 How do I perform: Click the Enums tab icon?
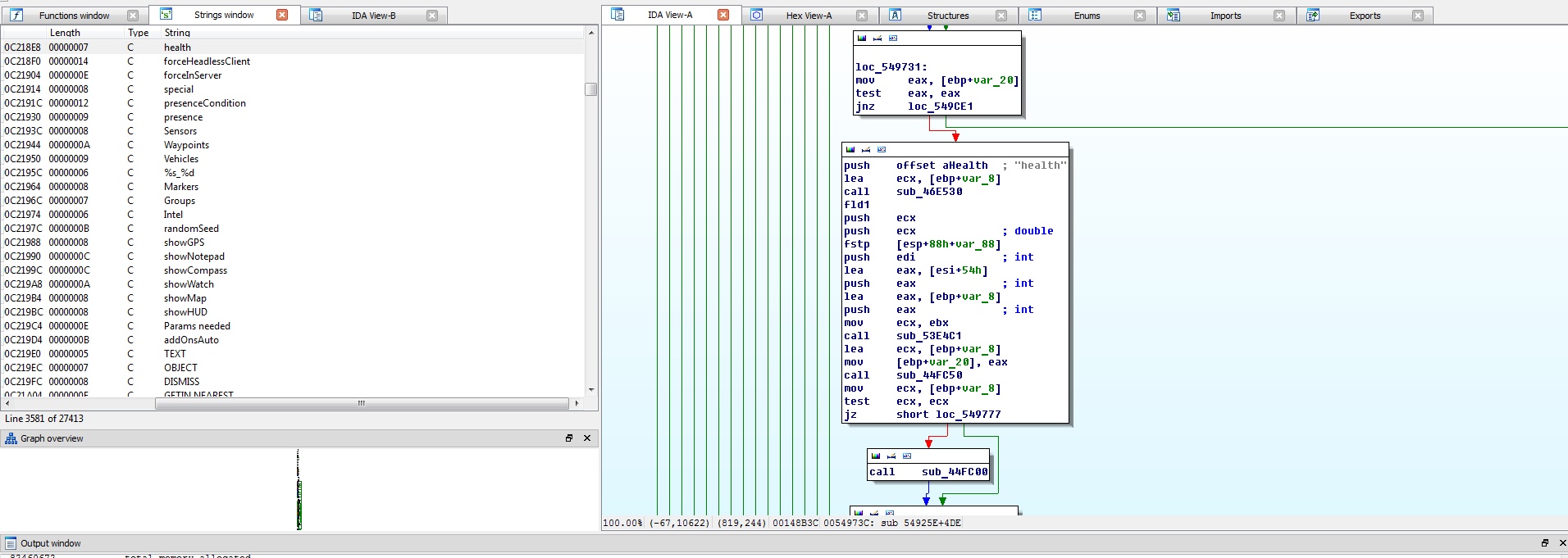pyautogui.click(x=1035, y=16)
